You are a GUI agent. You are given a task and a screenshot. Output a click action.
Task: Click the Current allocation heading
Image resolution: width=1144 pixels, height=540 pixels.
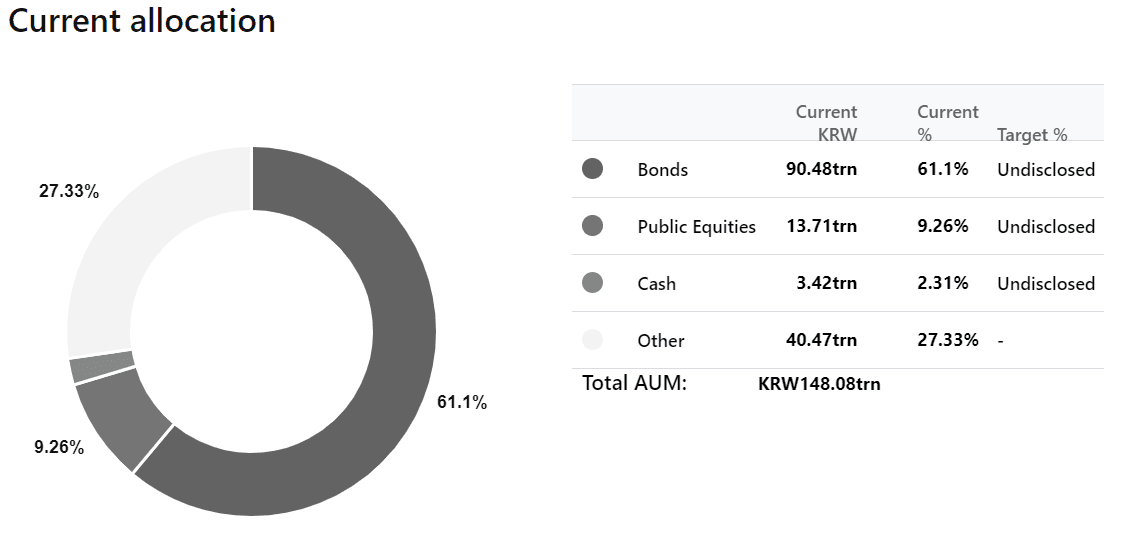pyautogui.click(x=142, y=20)
